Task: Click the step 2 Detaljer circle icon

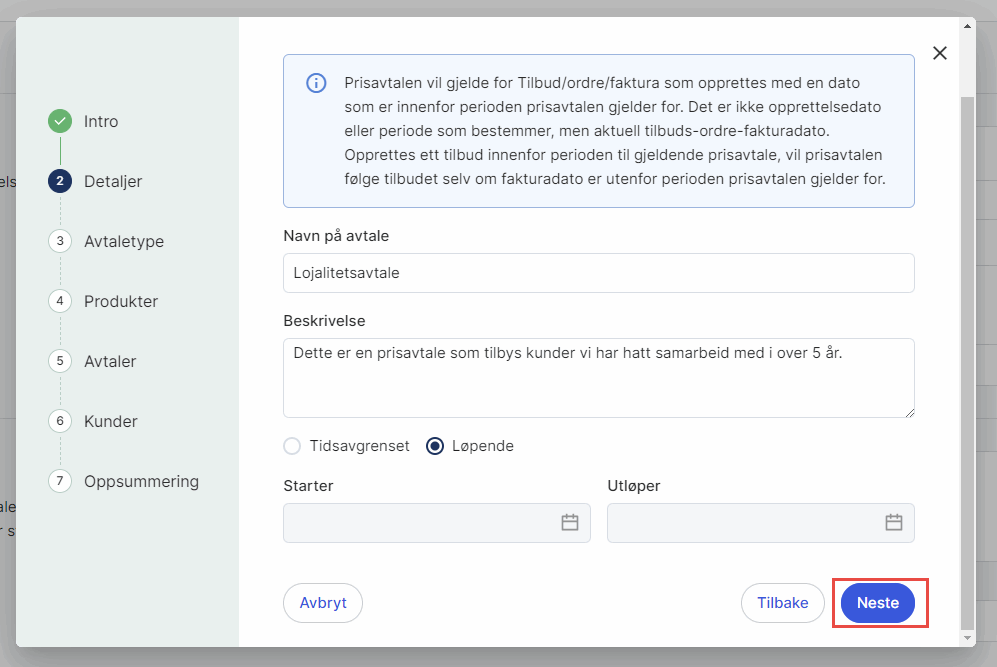Action: pos(60,181)
